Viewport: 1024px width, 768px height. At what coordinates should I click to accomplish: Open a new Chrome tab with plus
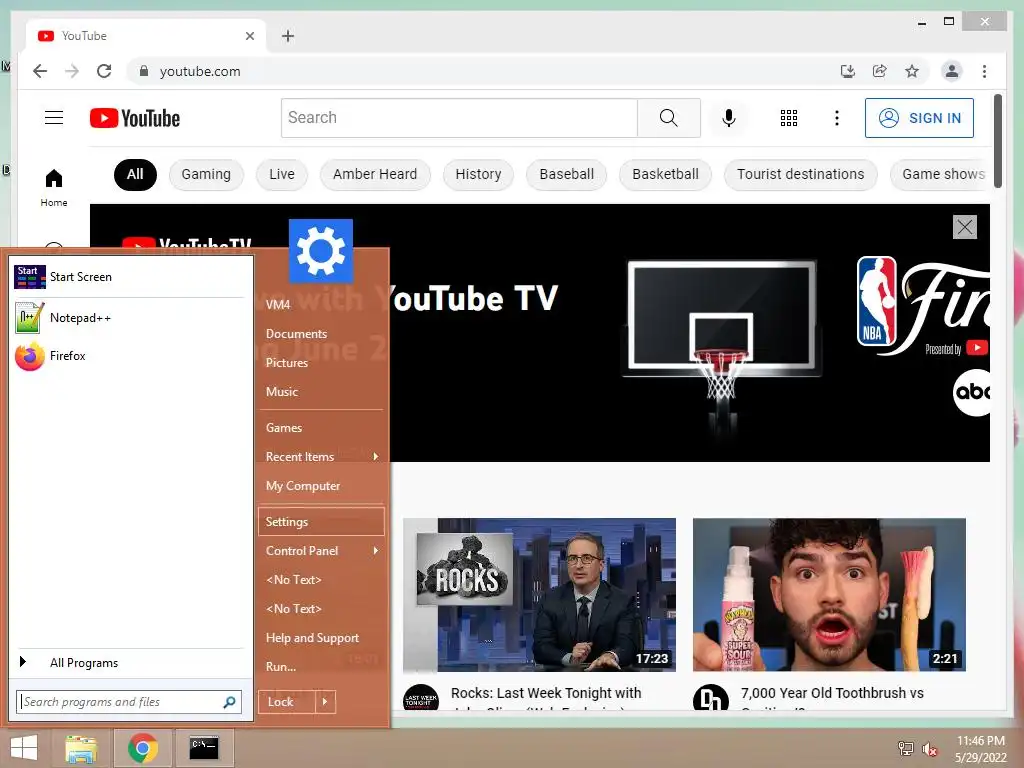point(287,36)
